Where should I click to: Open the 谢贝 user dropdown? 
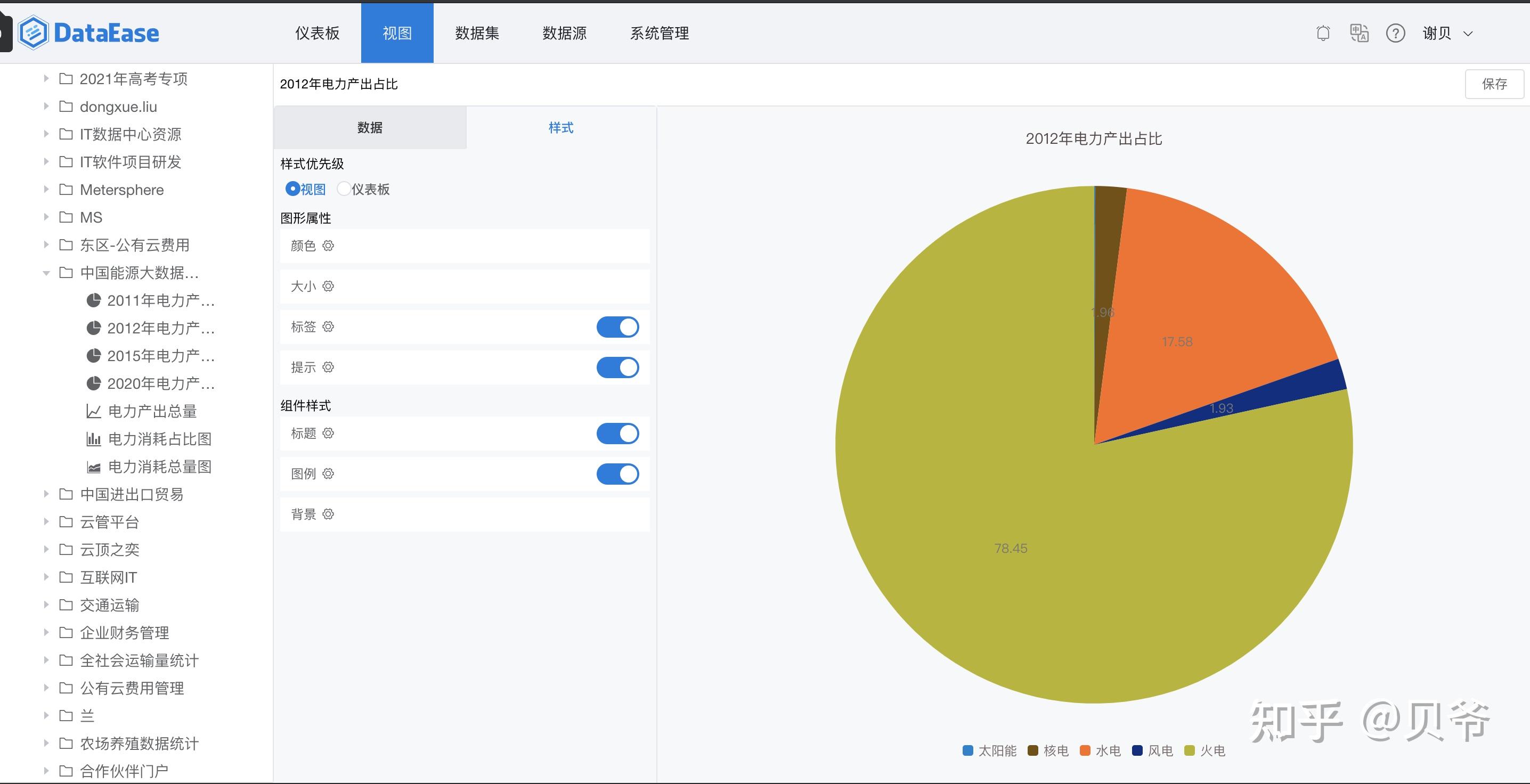(1448, 33)
